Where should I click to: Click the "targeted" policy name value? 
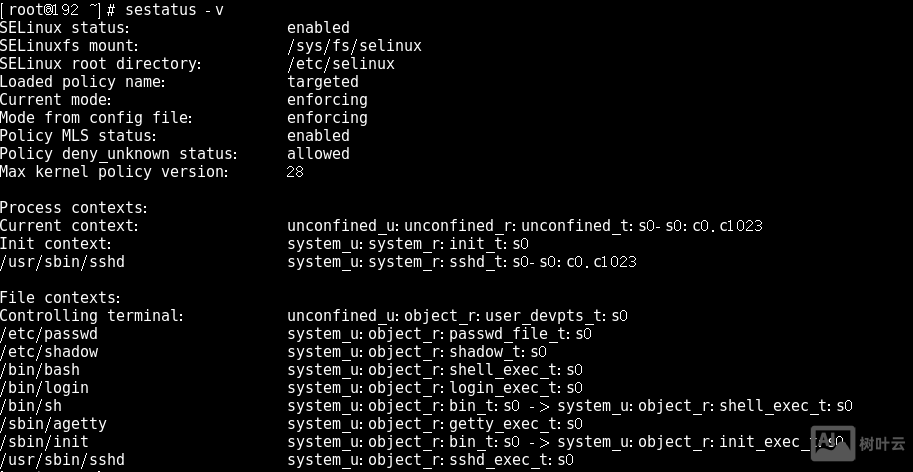[x=322, y=82]
